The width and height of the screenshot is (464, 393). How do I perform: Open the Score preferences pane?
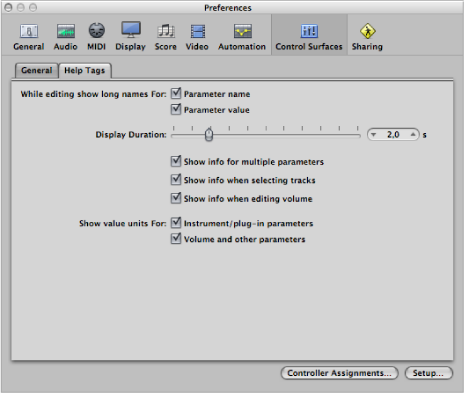(166, 37)
